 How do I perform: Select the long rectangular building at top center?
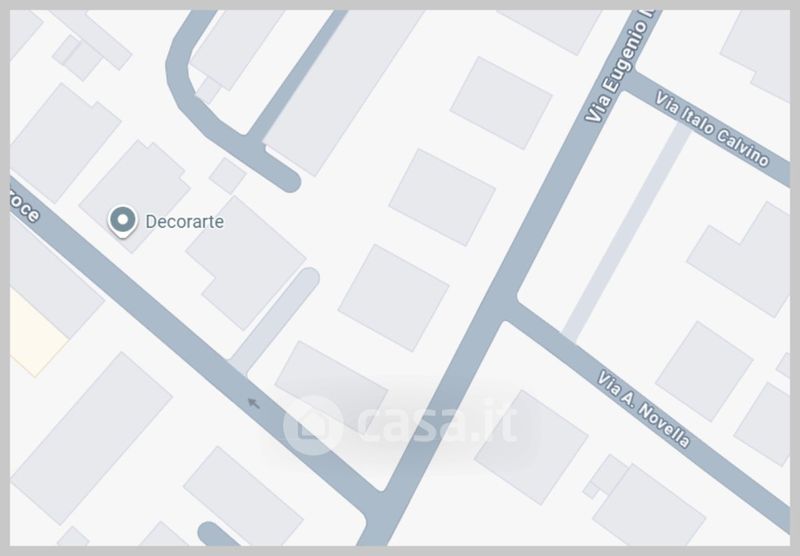pyautogui.click(x=342, y=89)
